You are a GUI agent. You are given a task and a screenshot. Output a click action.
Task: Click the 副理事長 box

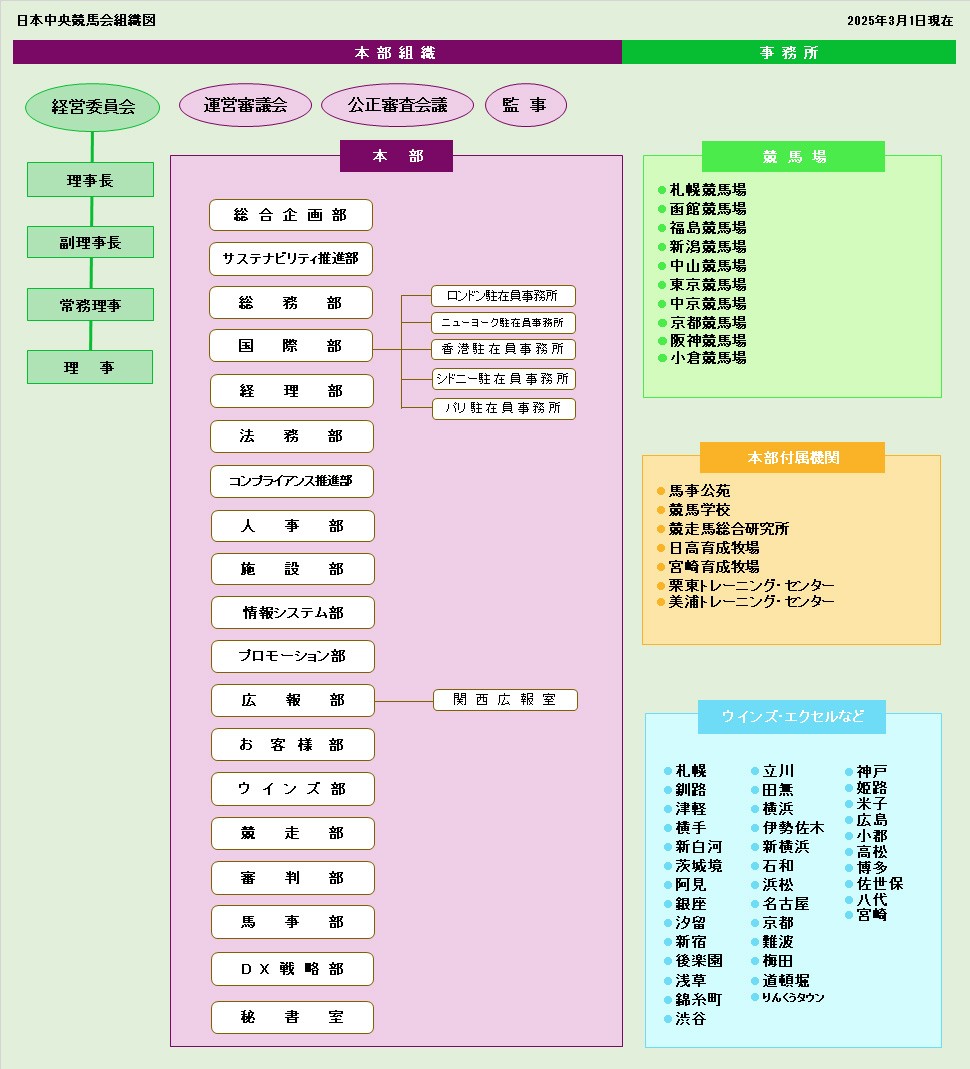(91, 242)
